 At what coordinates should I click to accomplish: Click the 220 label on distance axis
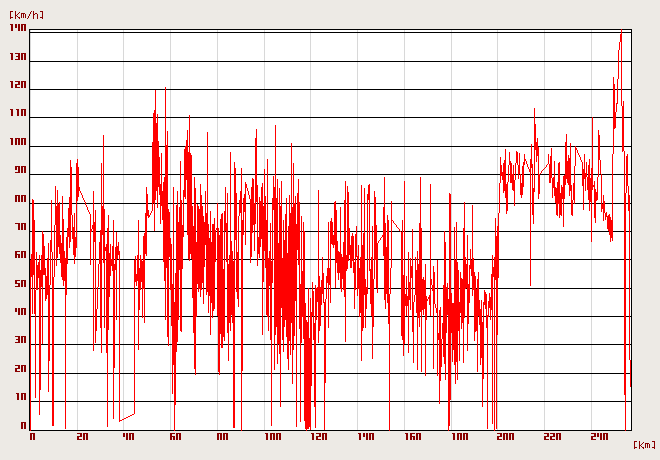(x=553, y=437)
